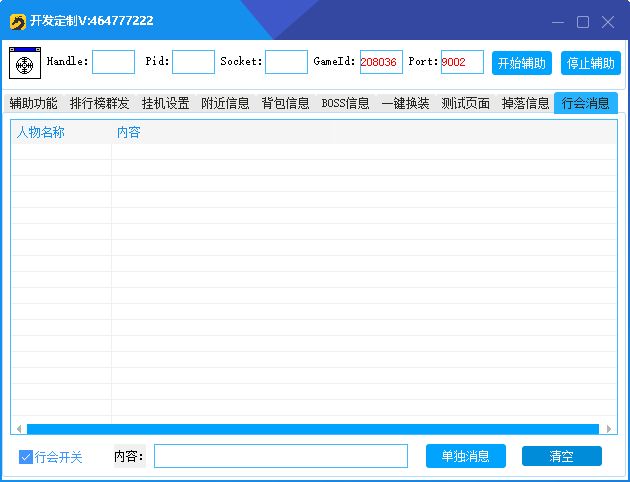The image size is (630, 482).
Task: Click the 停止辅助 button
Action: pos(590,63)
